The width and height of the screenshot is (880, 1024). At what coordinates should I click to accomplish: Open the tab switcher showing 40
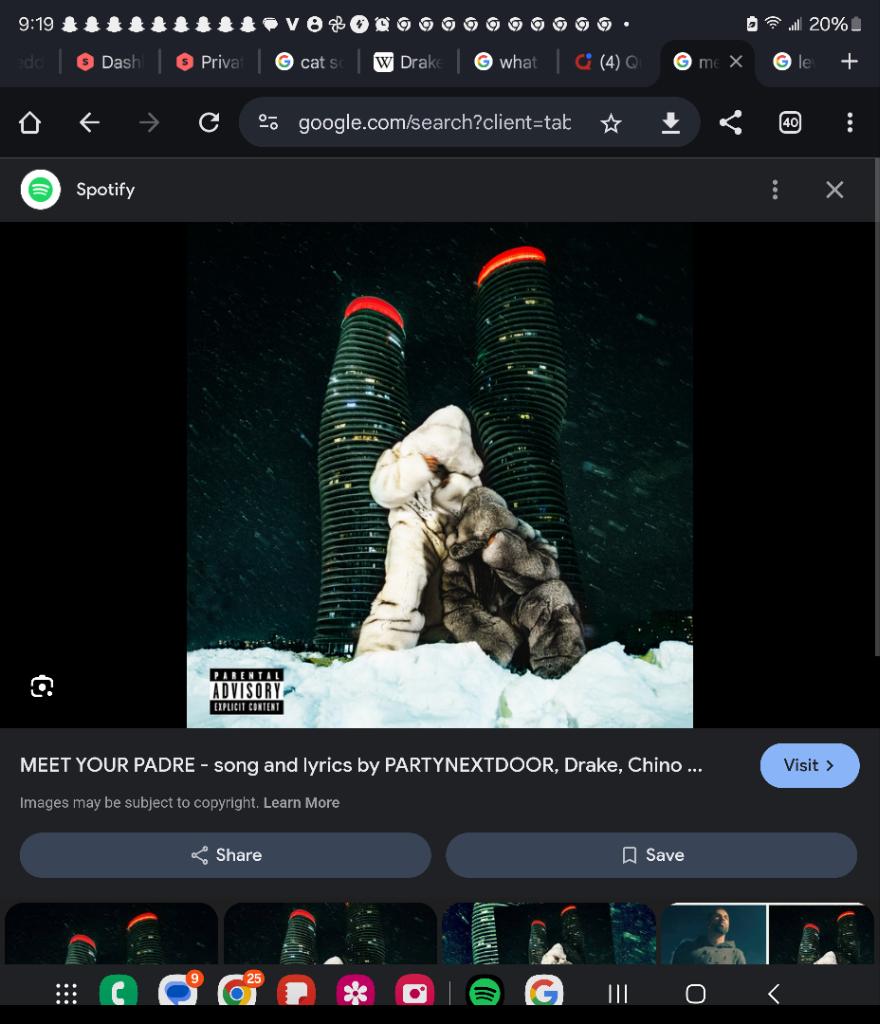click(x=790, y=122)
